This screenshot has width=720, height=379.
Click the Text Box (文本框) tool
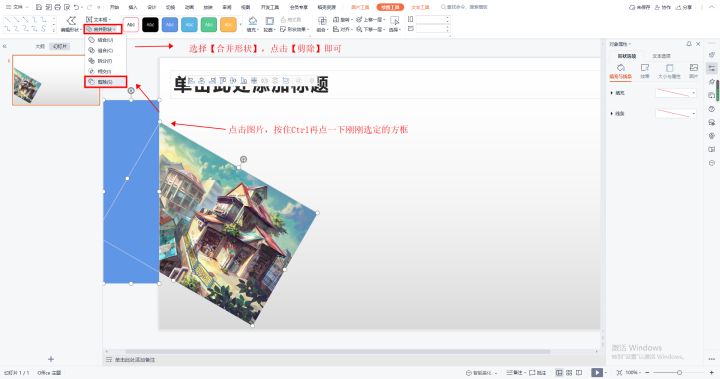[x=99, y=19]
